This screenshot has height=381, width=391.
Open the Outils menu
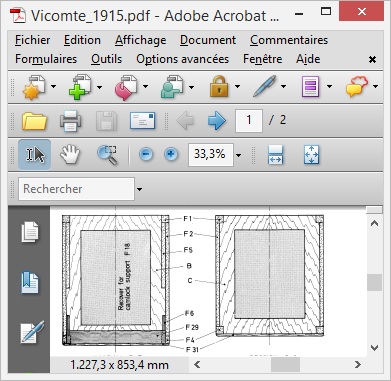[107, 59]
